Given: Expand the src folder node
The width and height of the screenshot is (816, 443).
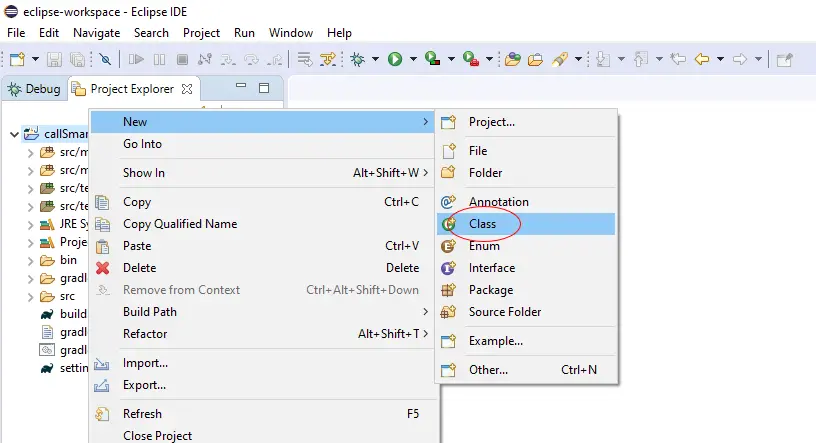Looking at the screenshot, I should pyautogui.click(x=30, y=297).
